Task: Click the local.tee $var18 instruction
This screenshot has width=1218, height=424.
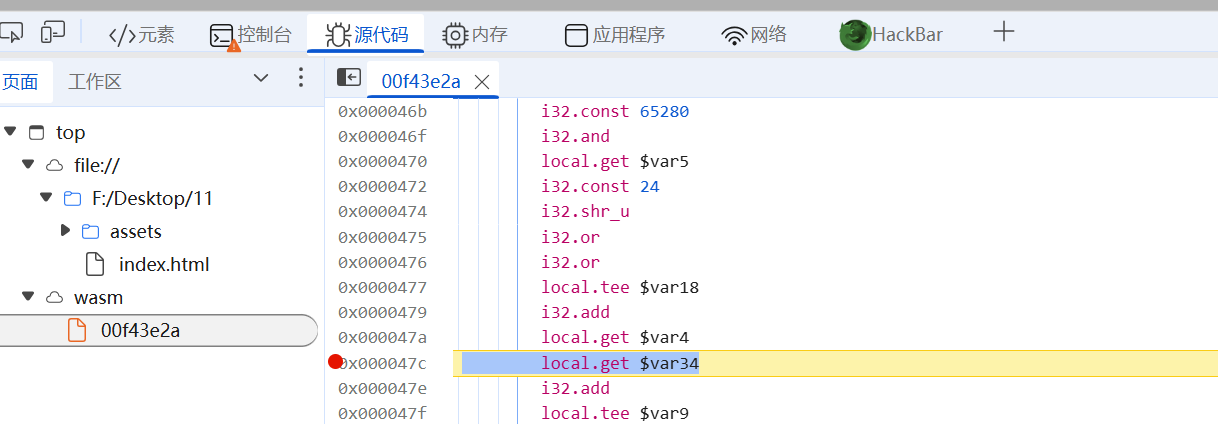Action: coord(620,287)
